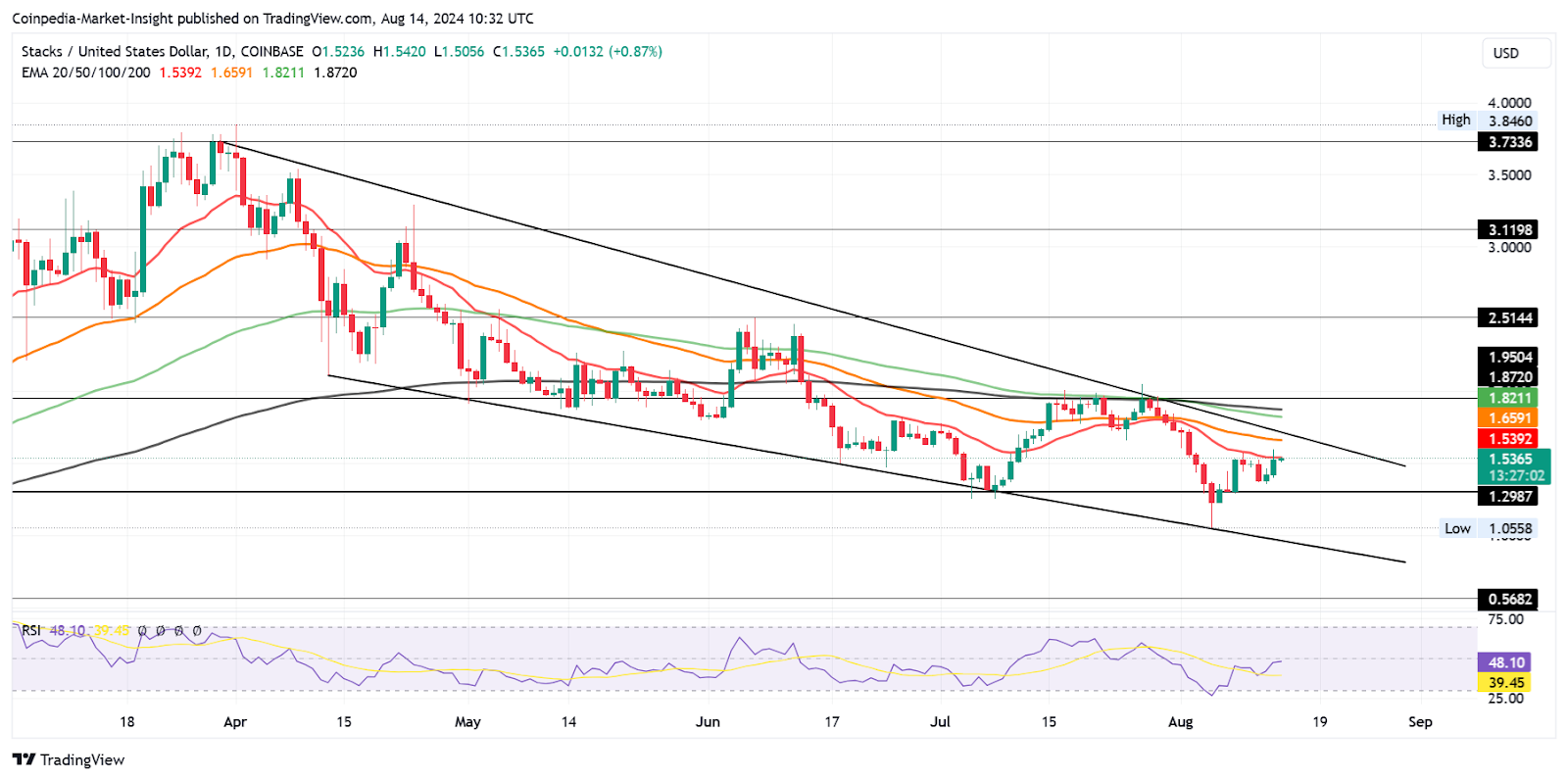Image resolution: width=1568 pixels, height=780 pixels.
Task: Click the 3.0000 price scale label
Action: [1509, 248]
